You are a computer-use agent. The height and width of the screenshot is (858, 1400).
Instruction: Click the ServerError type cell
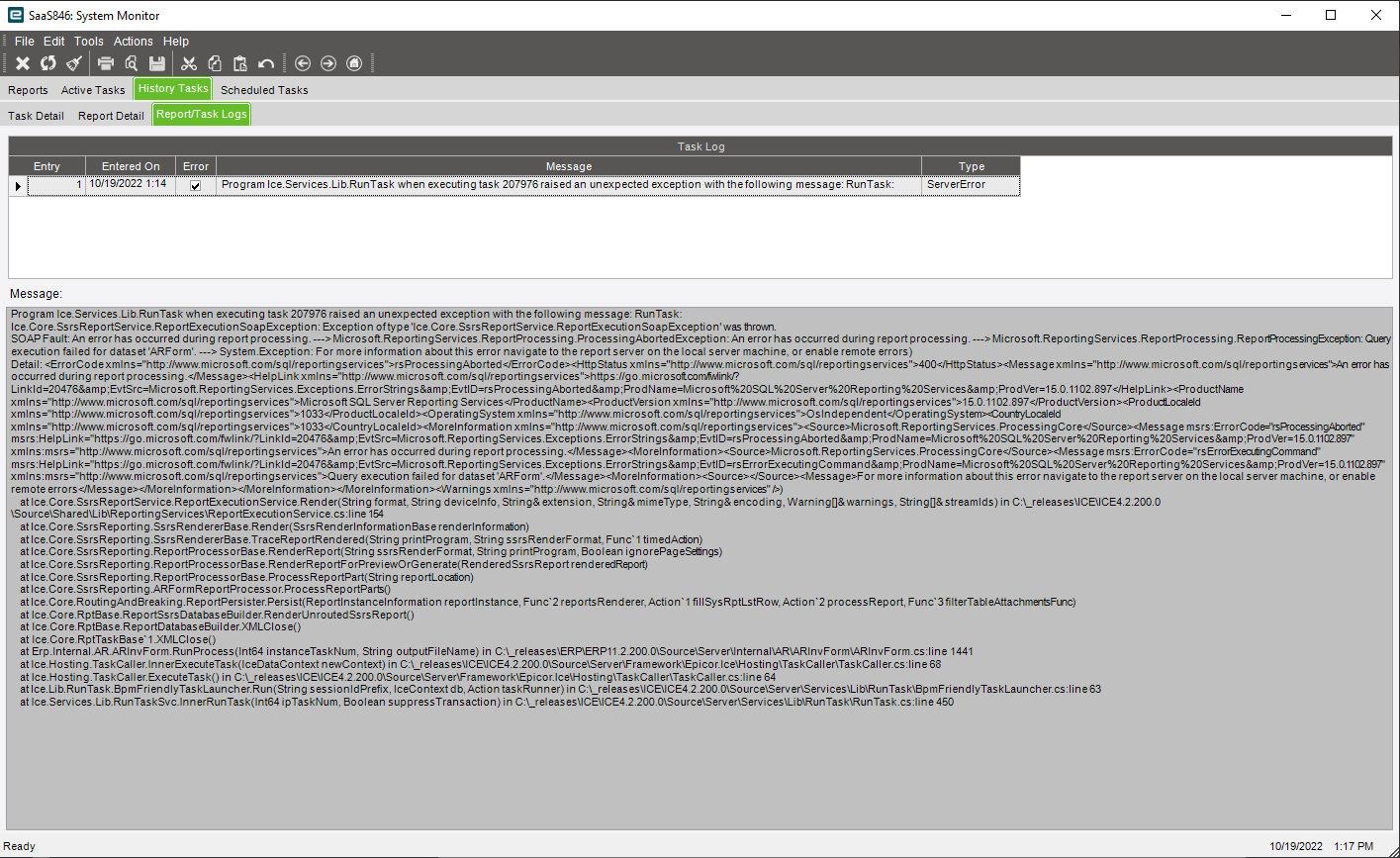click(x=972, y=185)
